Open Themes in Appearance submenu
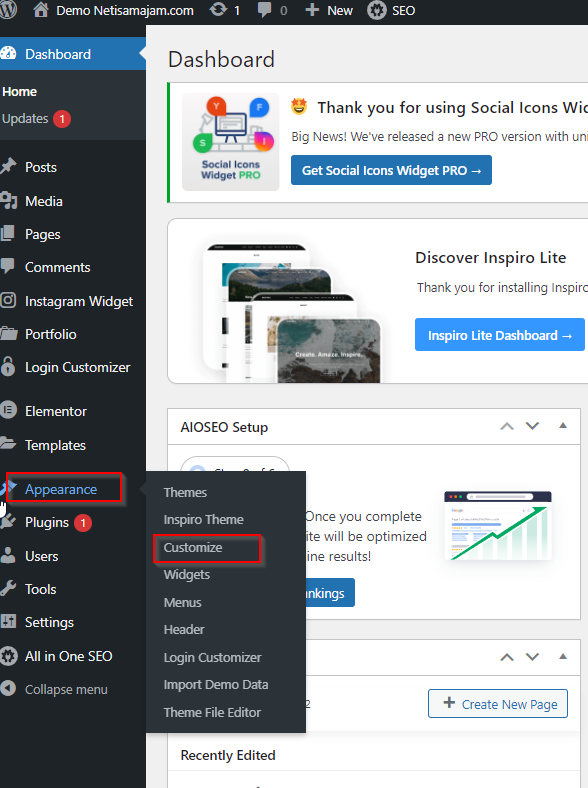 [185, 492]
